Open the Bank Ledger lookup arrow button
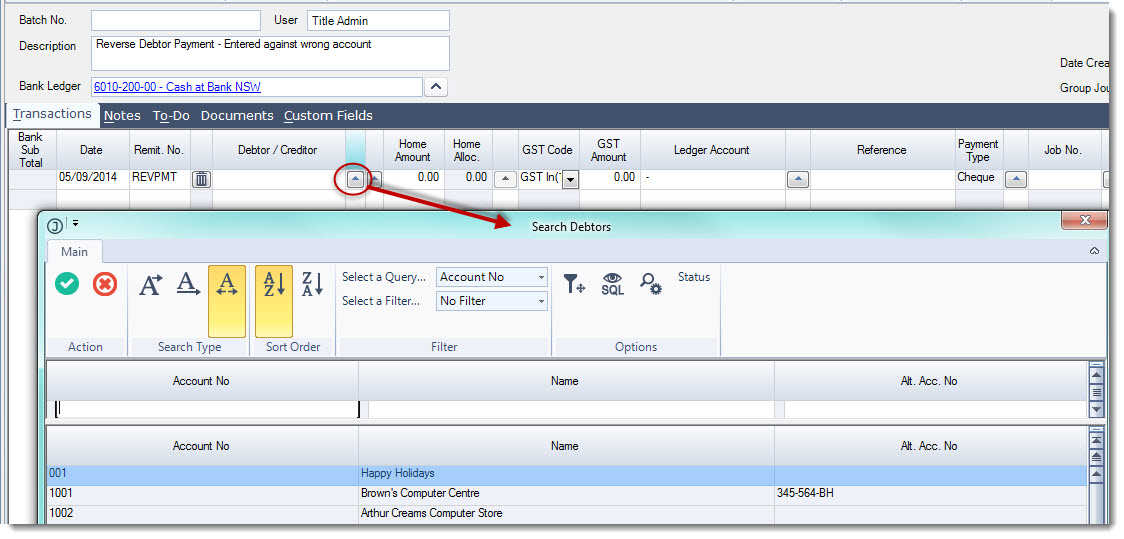Screen dimensions: 1124x539 436,87
